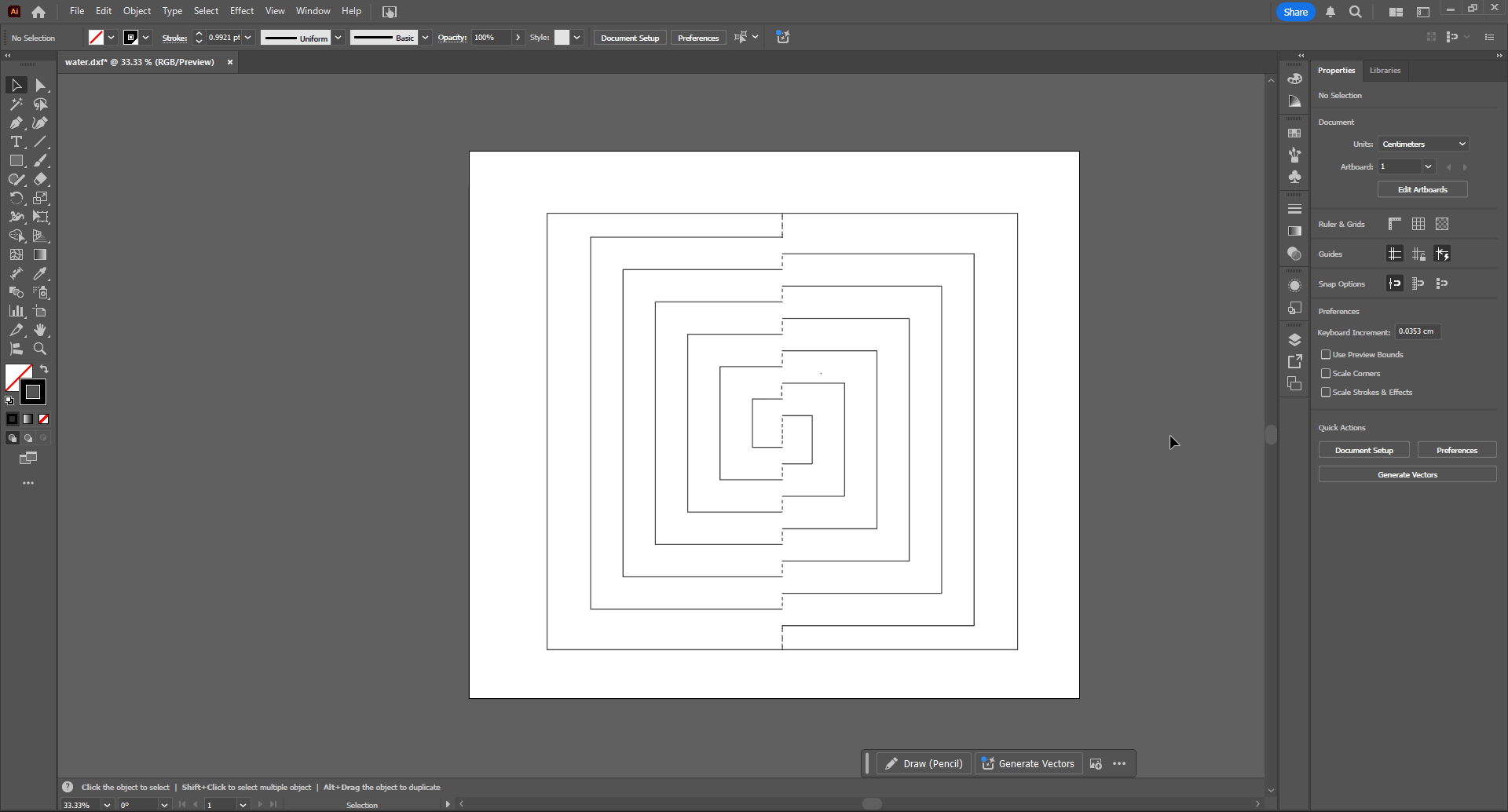Select the Zoom tool
This screenshot has width=1508, height=812.
coord(41,349)
